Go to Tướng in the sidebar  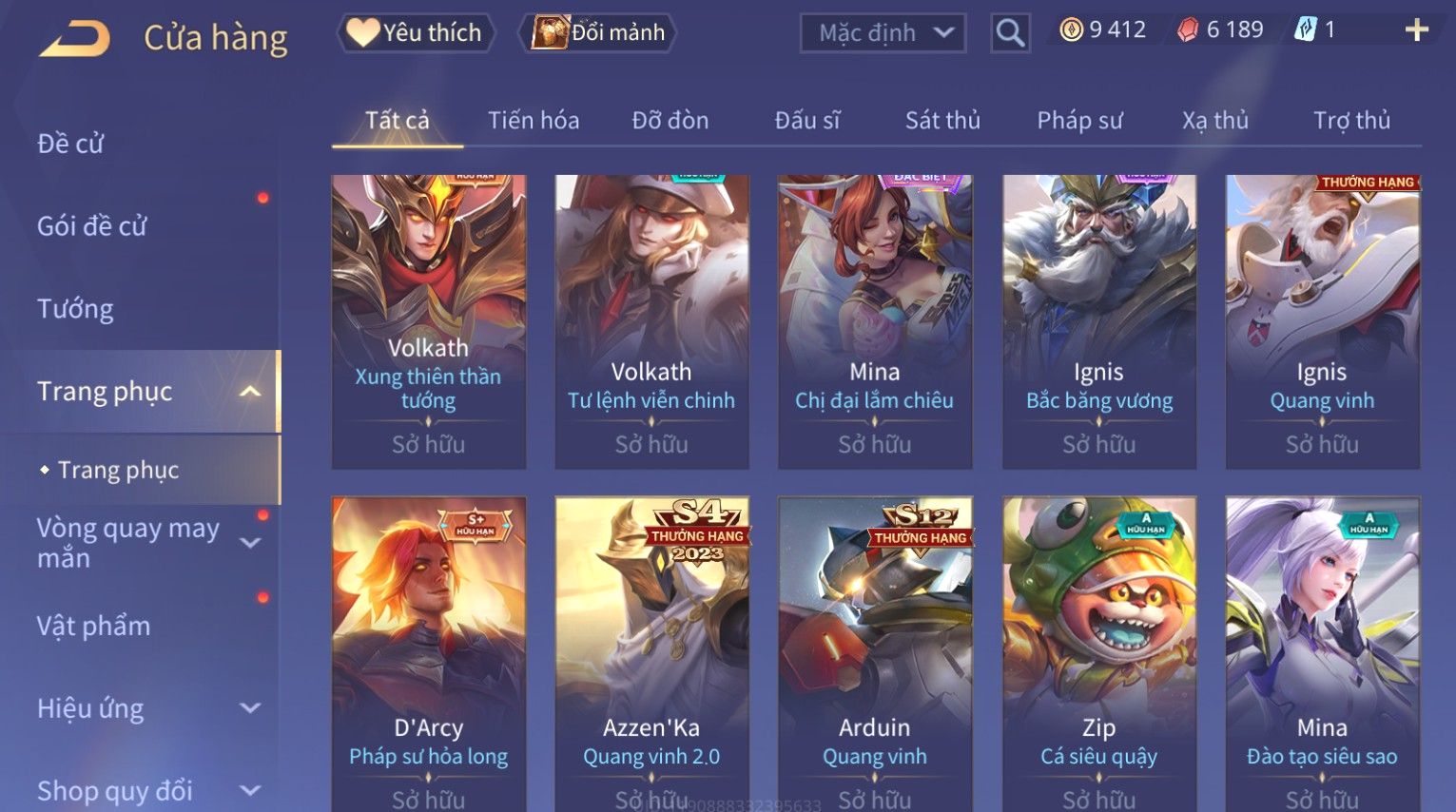(75, 309)
